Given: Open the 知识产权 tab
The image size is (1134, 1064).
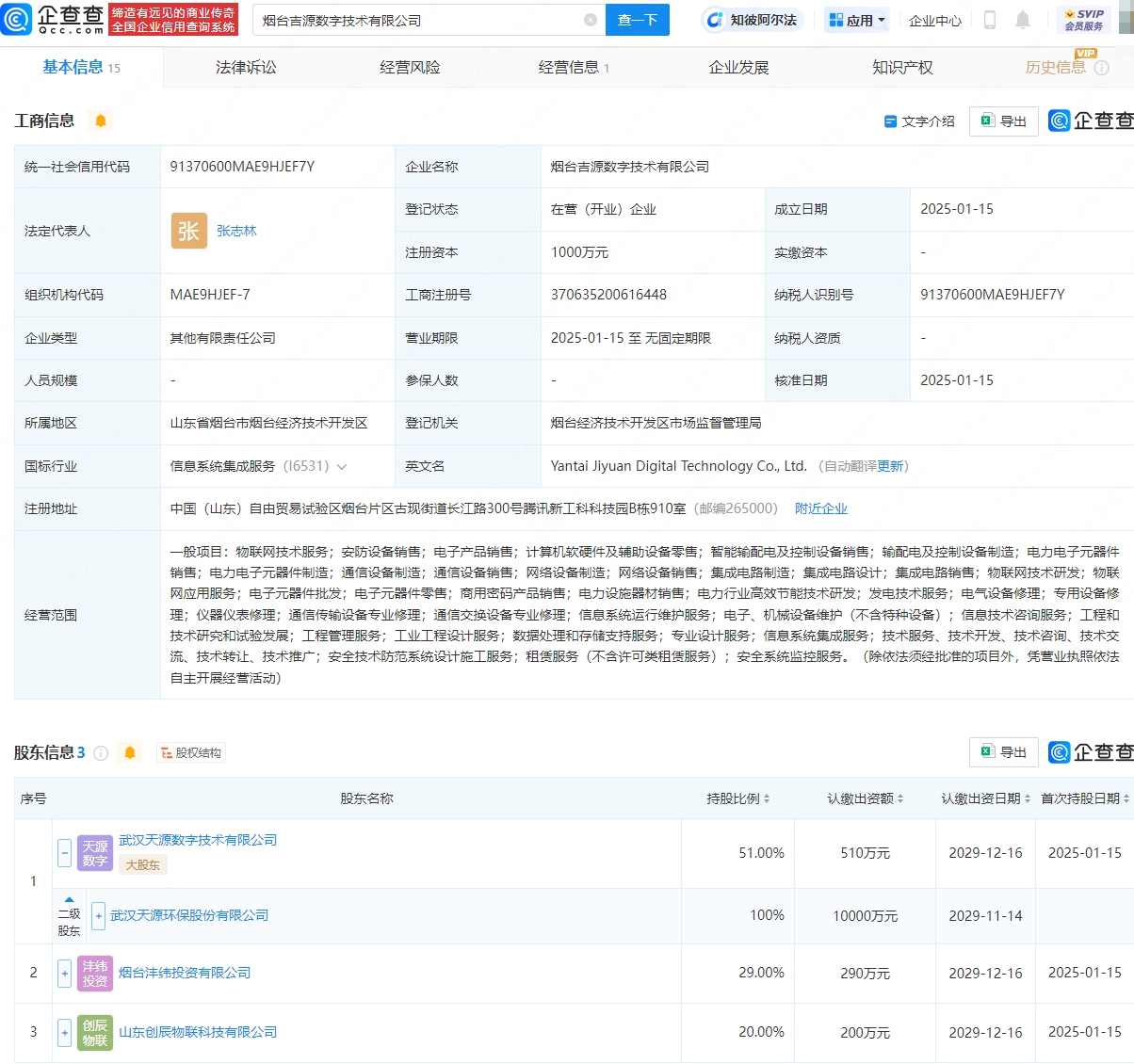Looking at the screenshot, I should [x=902, y=67].
